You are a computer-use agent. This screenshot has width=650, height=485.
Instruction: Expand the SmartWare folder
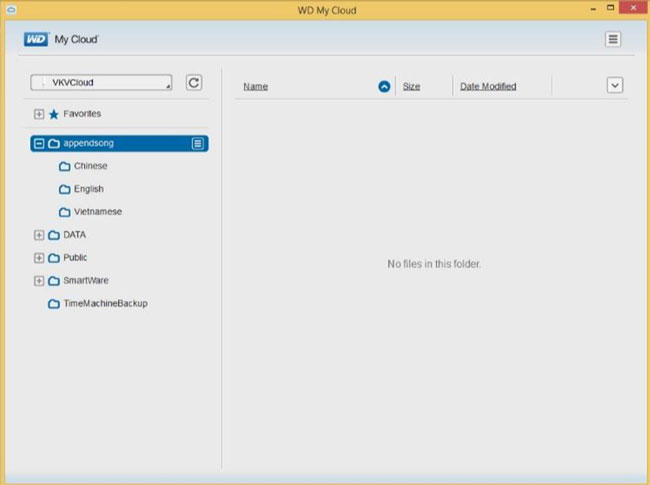coord(39,281)
